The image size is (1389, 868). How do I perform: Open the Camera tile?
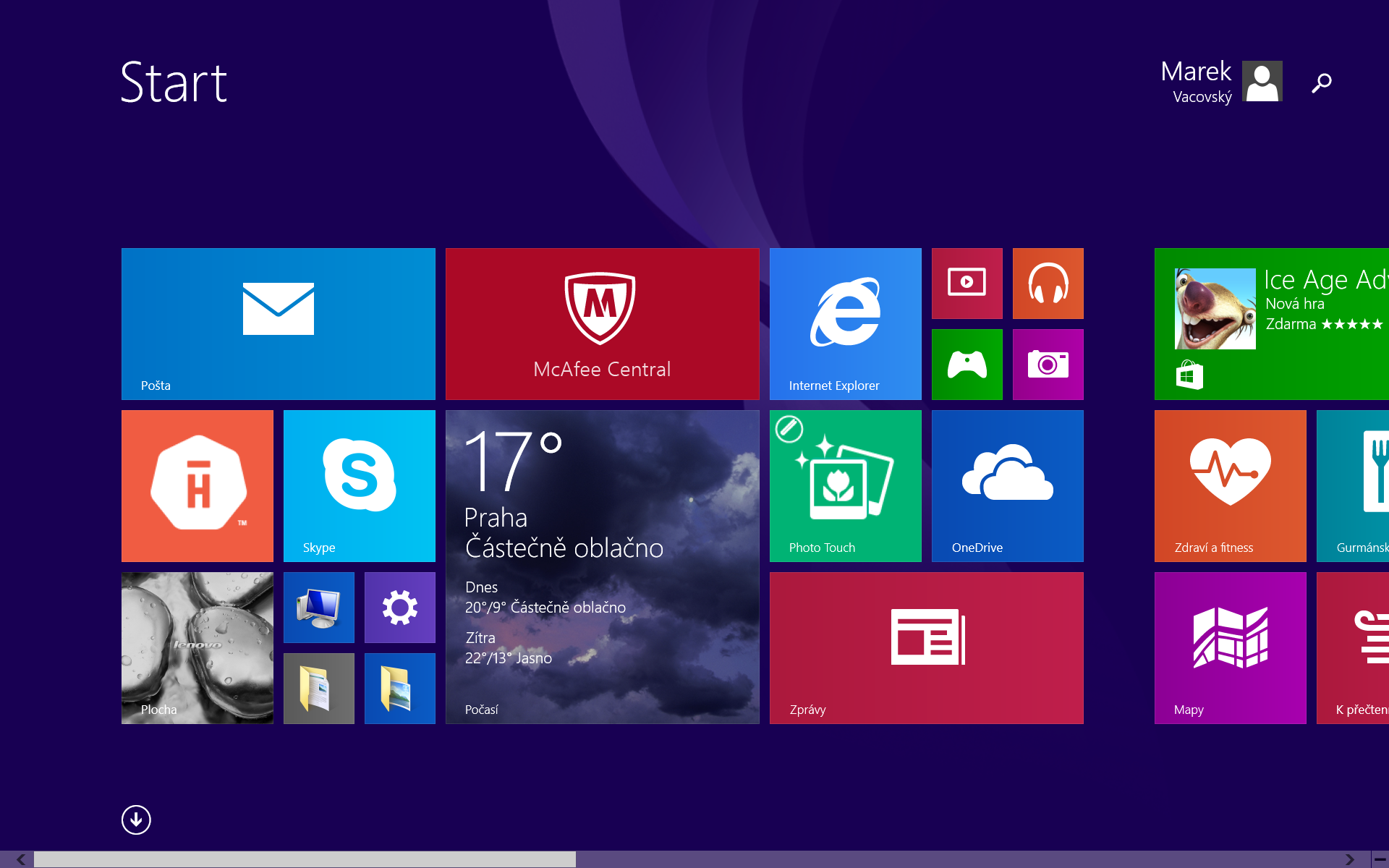(1048, 365)
